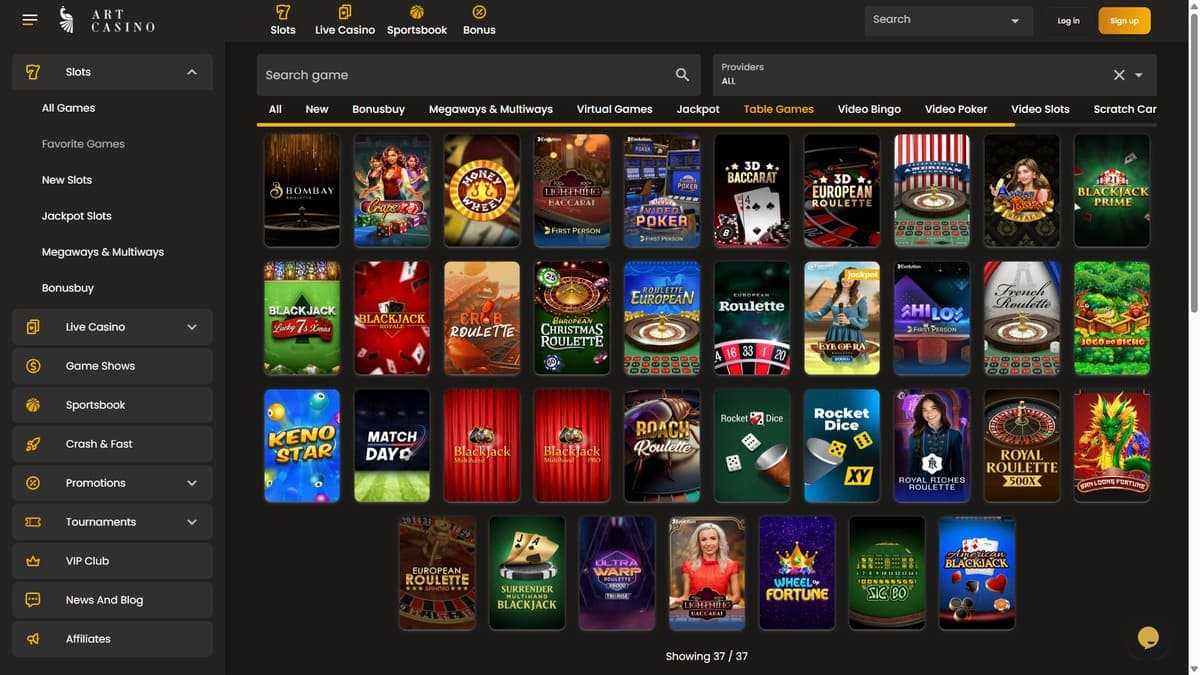Image resolution: width=1200 pixels, height=675 pixels.
Task: Select the Virtual Games tab
Action: pyautogui.click(x=614, y=109)
